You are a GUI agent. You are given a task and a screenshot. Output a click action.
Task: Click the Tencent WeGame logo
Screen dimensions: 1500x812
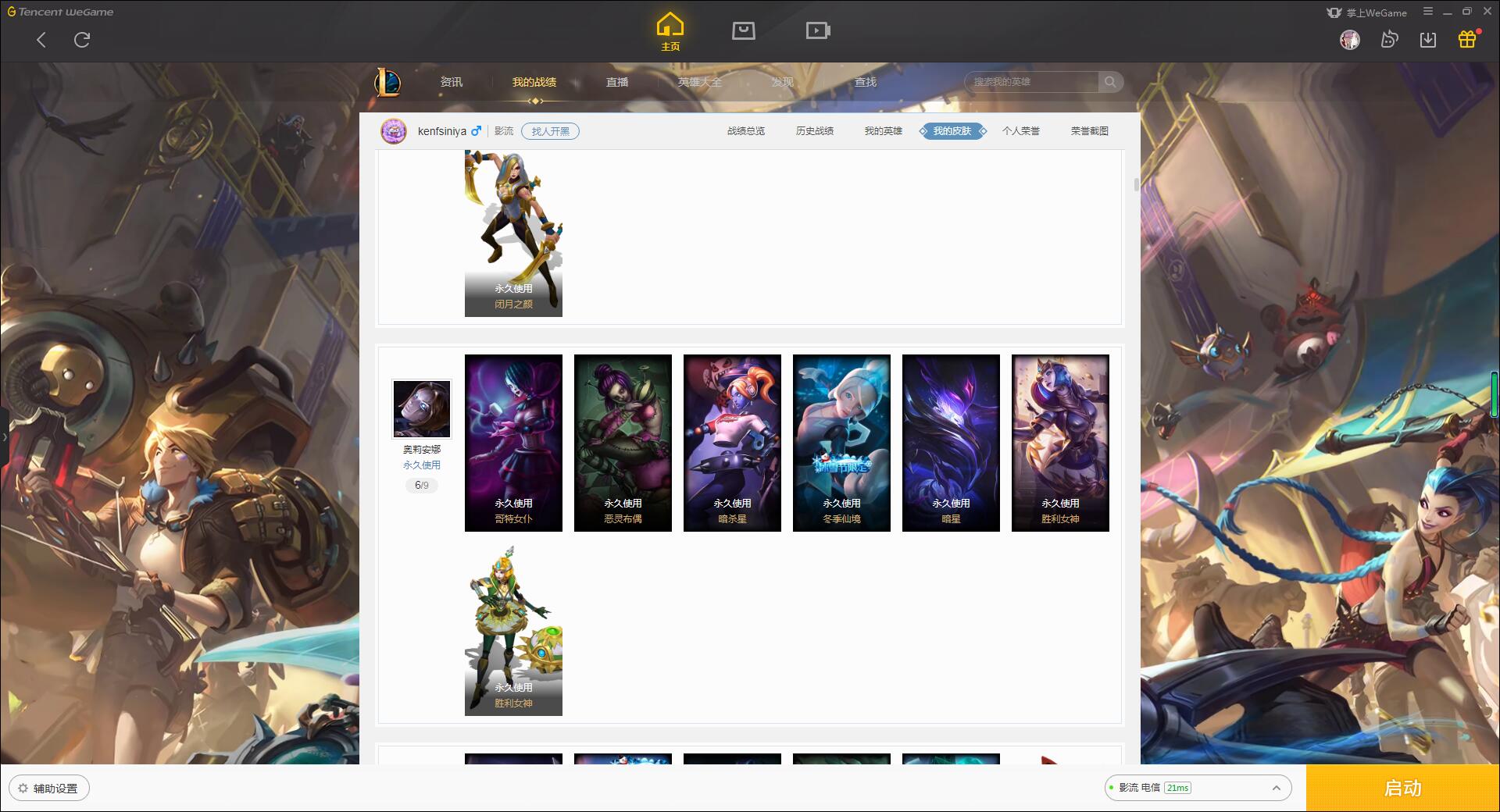[60, 12]
